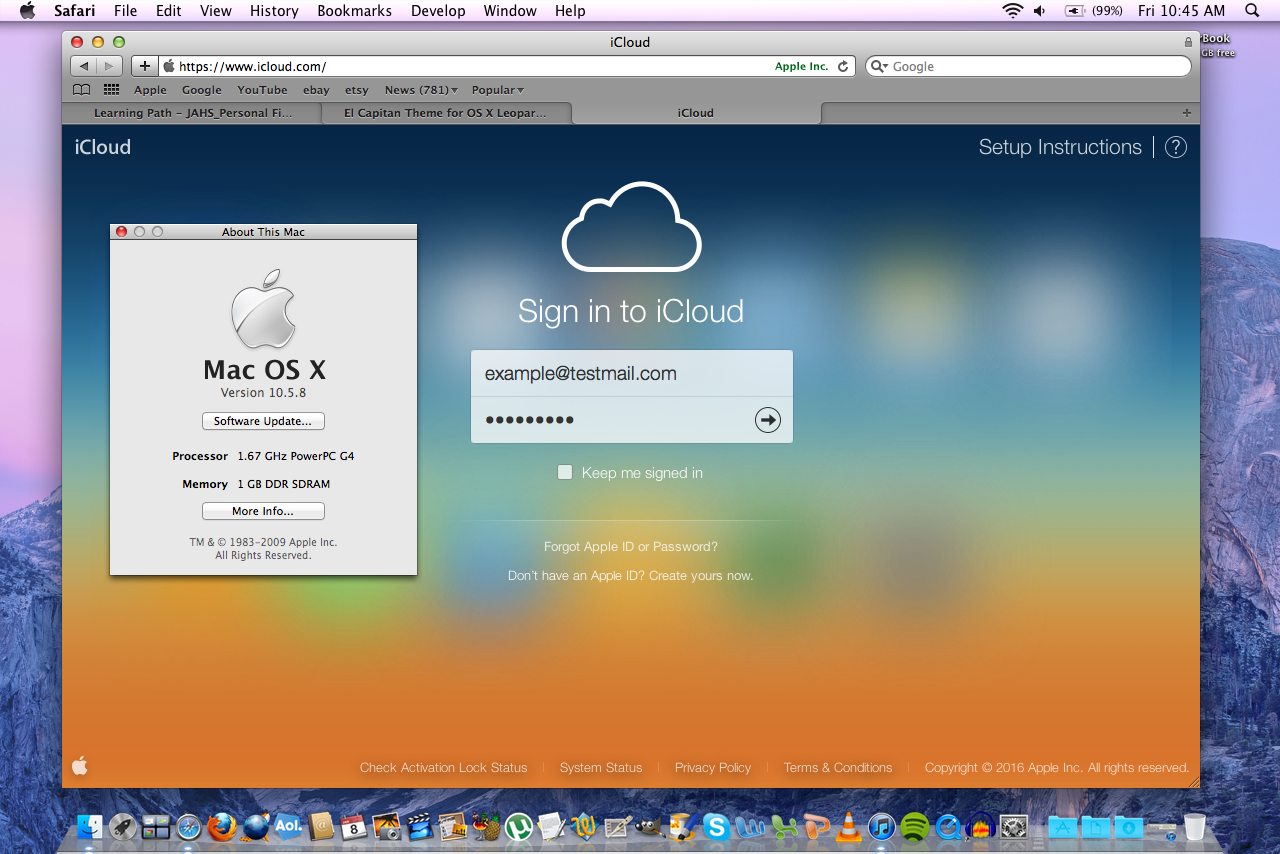
Task: Open System Preferences gear in Dock
Action: [x=1014, y=826]
